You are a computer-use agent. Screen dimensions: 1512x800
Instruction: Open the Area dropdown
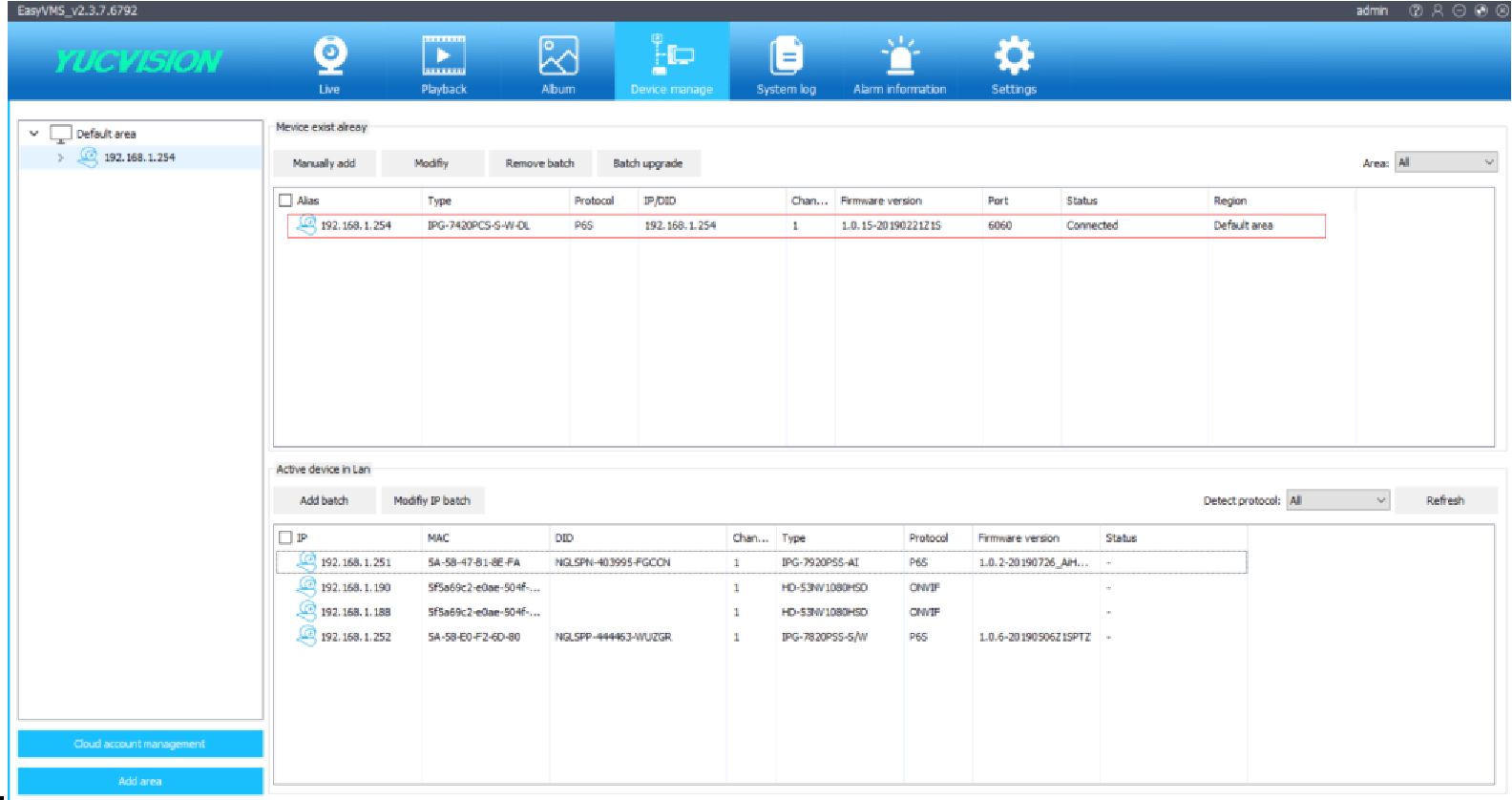(x=1445, y=162)
